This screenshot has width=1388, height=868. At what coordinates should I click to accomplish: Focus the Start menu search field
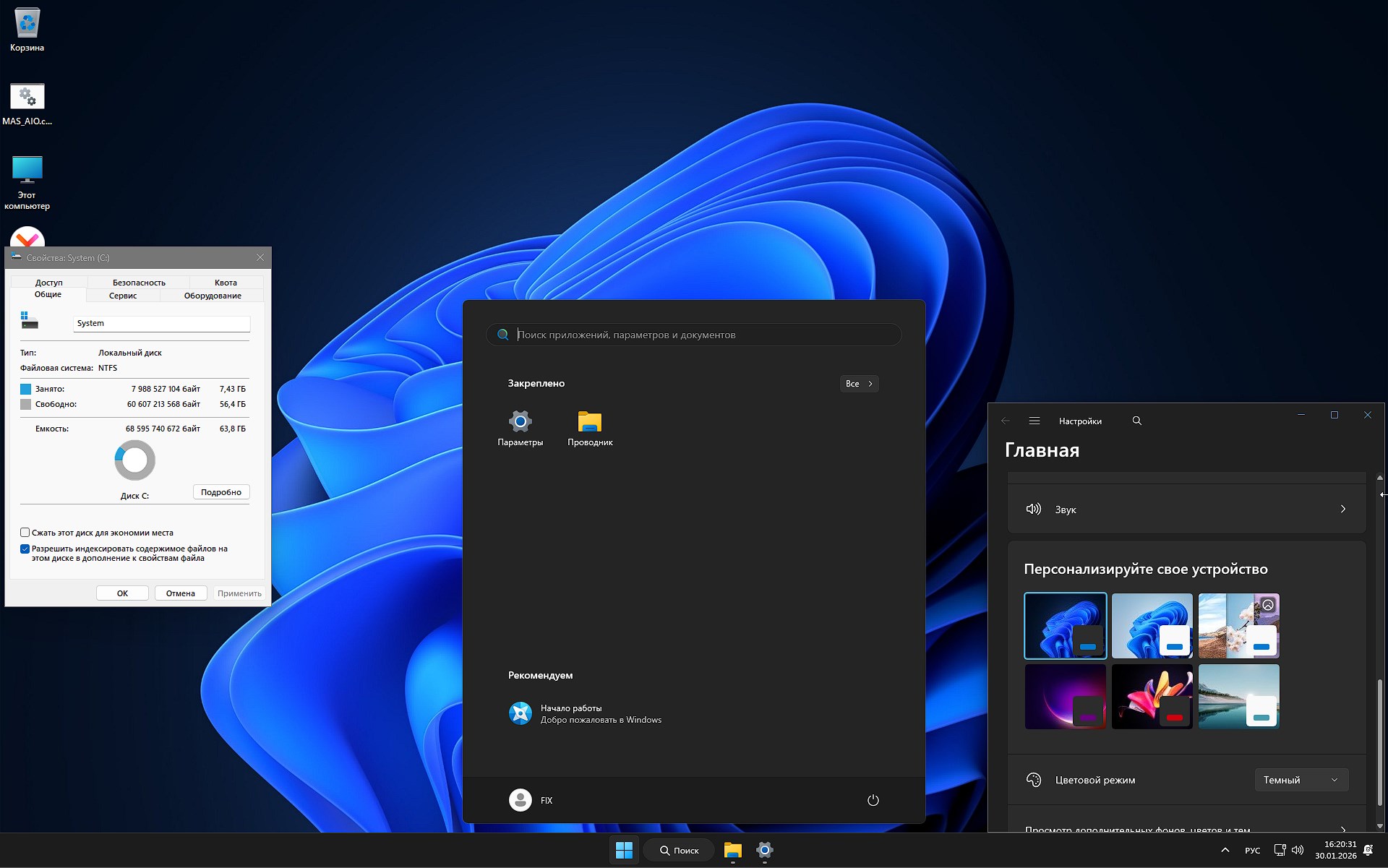694,335
